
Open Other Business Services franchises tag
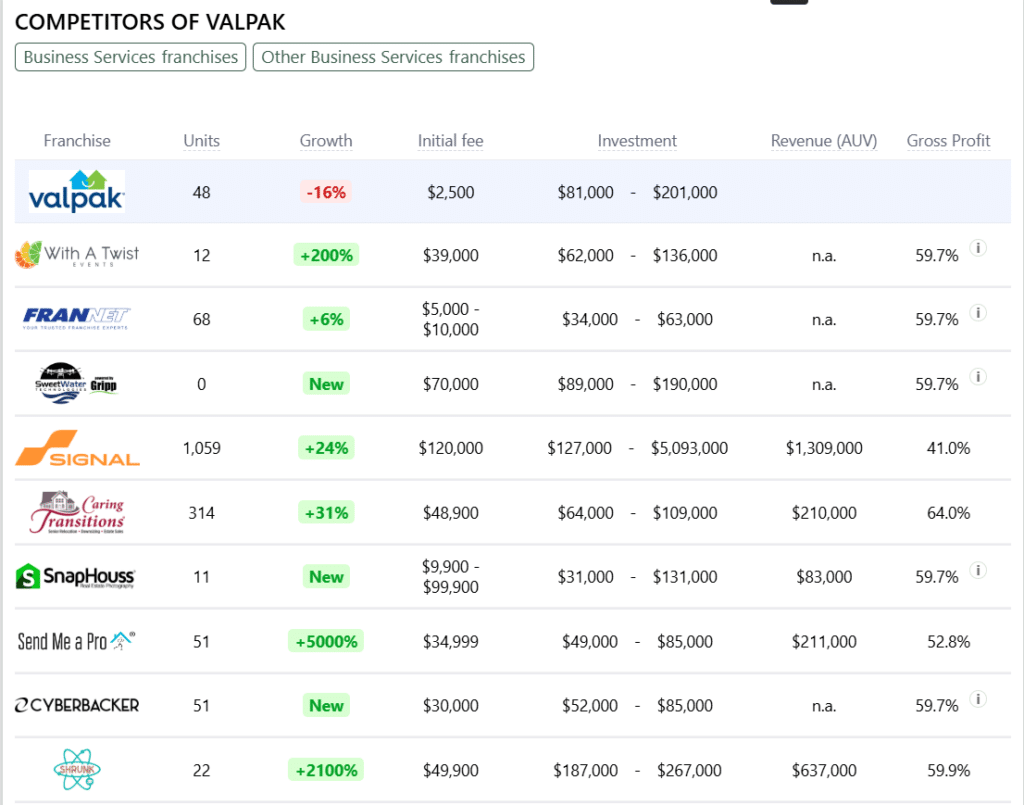coord(393,57)
